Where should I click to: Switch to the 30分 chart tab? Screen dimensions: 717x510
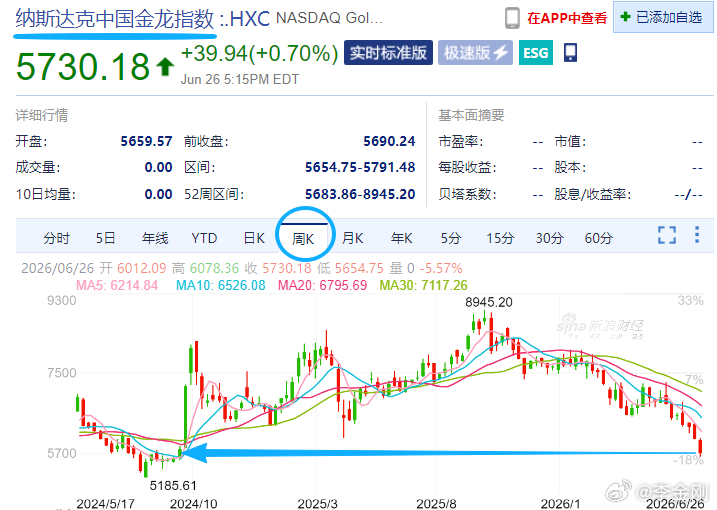(x=549, y=238)
